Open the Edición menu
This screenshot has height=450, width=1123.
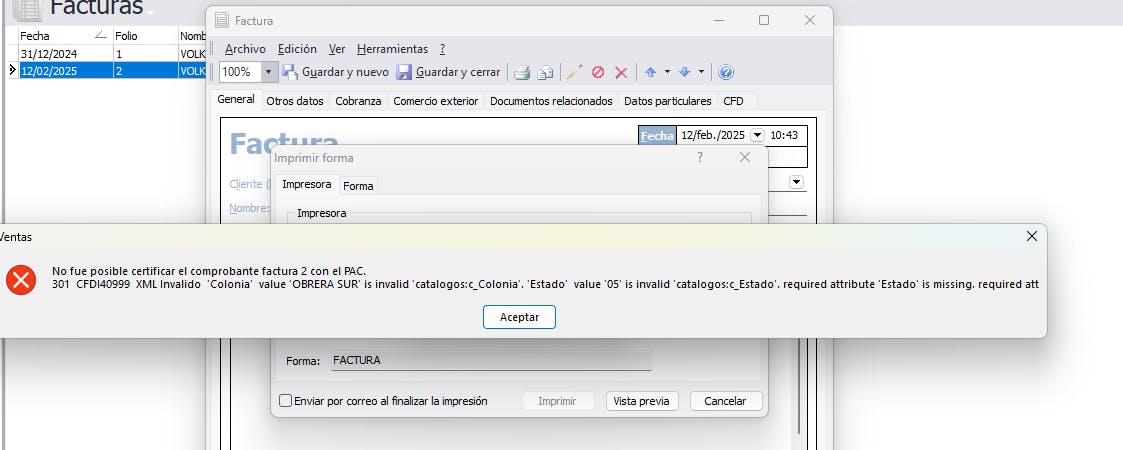297,49
